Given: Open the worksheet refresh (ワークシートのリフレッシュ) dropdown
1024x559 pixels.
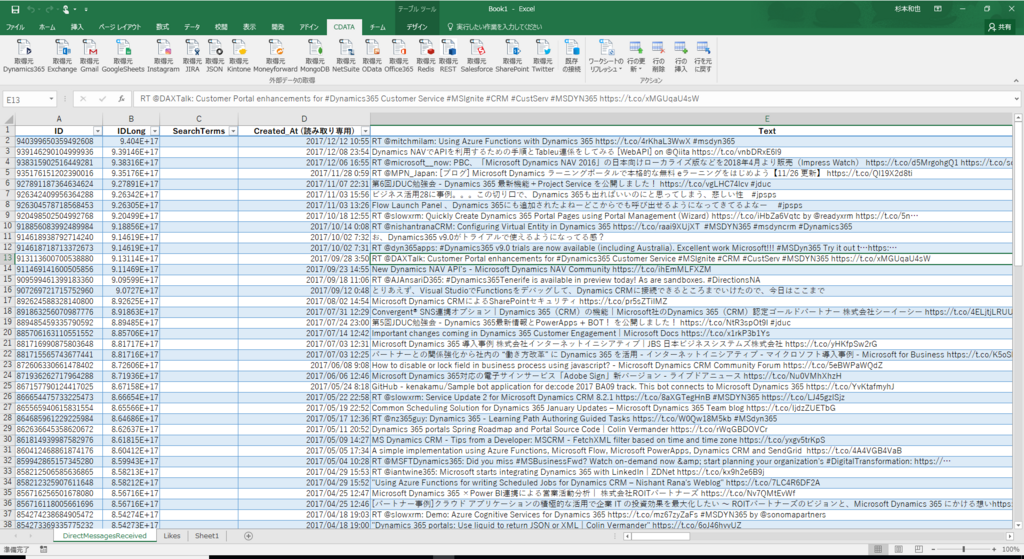Looking at the screenshot, I should [x=607, y=56].
